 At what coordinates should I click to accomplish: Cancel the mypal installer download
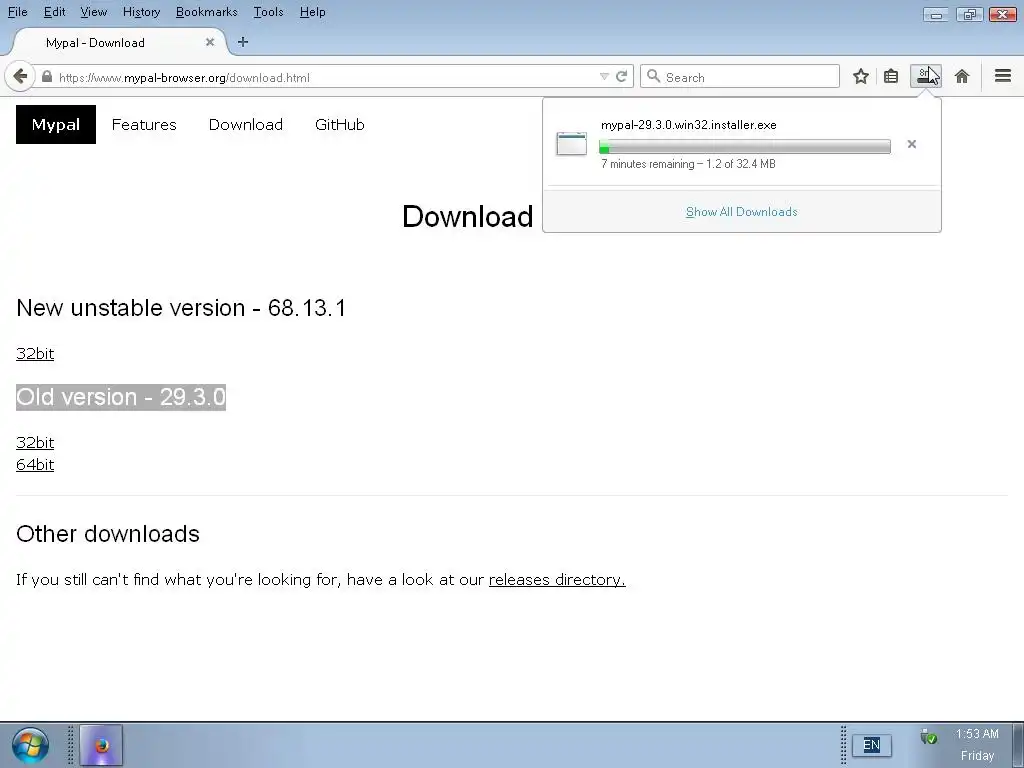pyautogui.click(x=912, y=144)
